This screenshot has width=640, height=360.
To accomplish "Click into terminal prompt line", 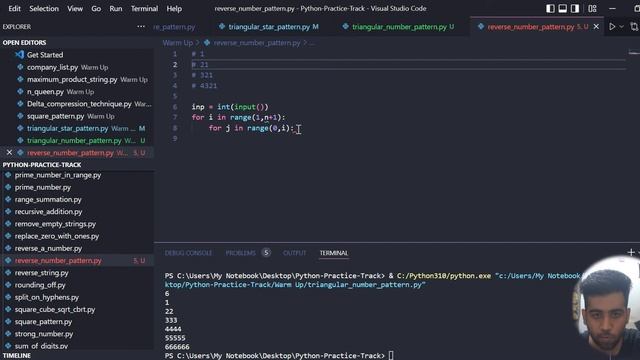I will pyautogui.click(x=279, y=356).
